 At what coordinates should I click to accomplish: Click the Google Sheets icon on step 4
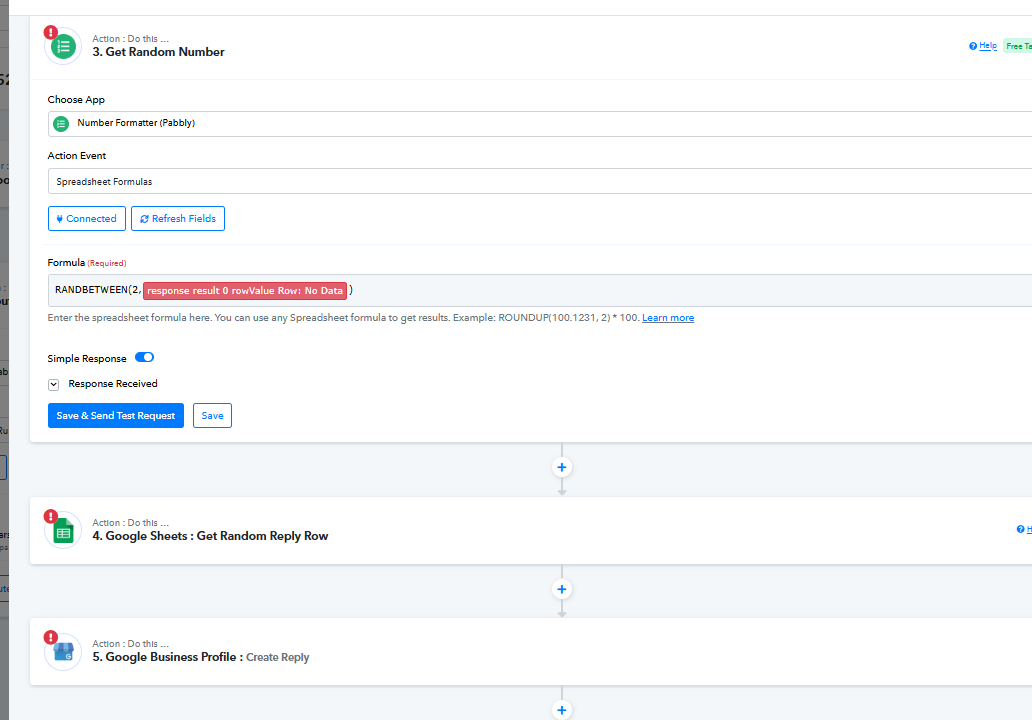tap(63, 531)
